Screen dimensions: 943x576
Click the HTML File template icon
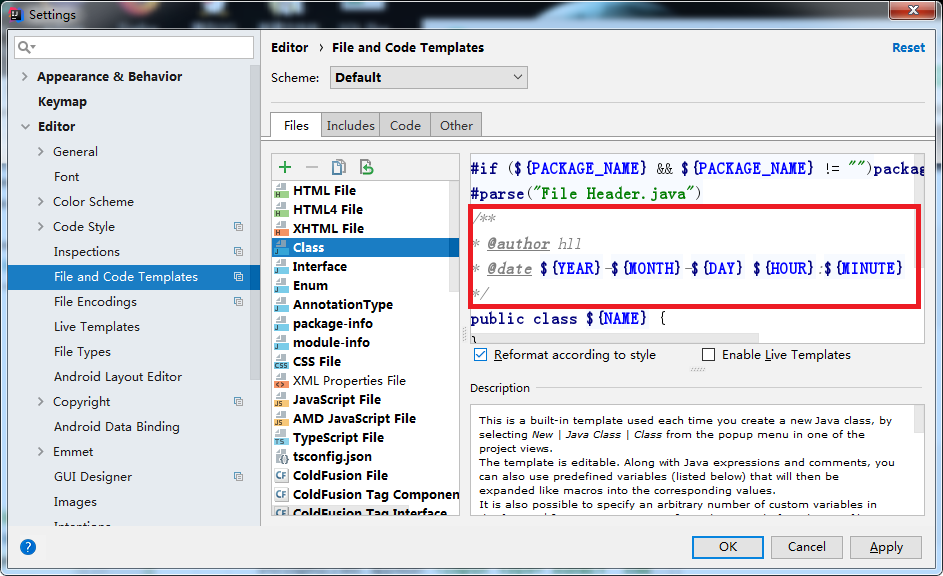click(x=281, y=191)
